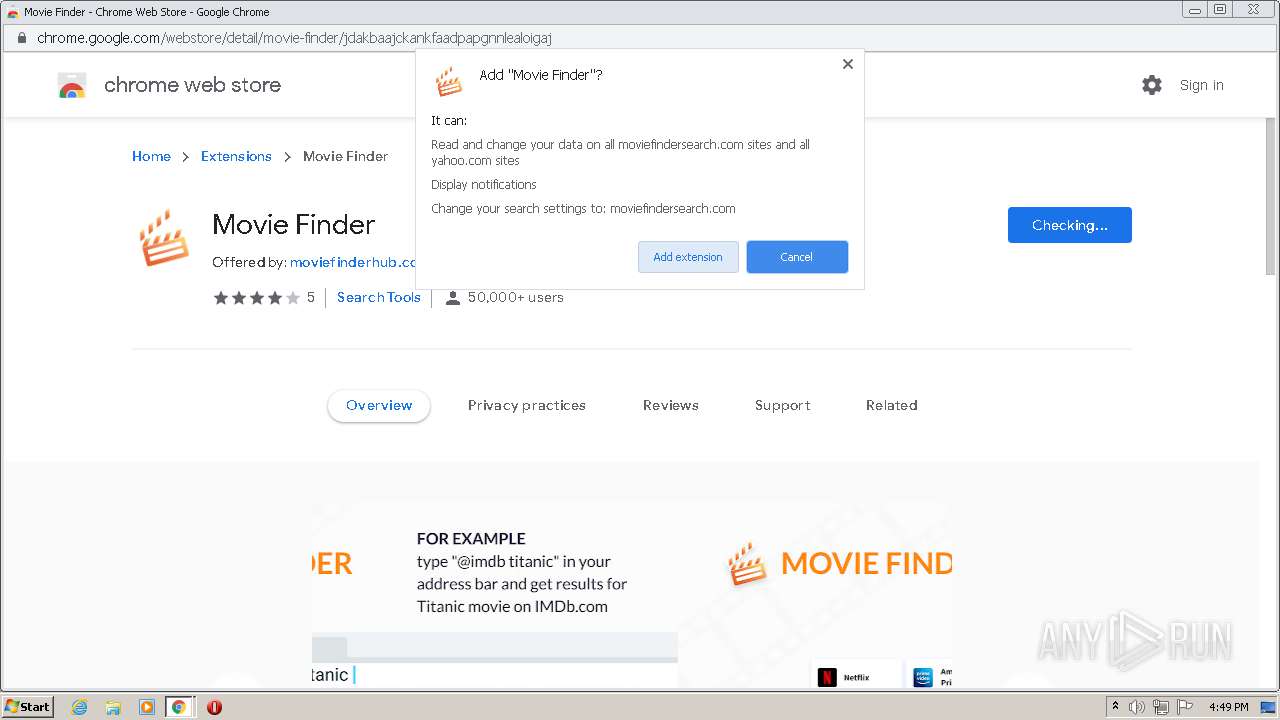Go to the Home breadcrumb
Image resolution: width=1280 pixels, height=720 pixels.
coord(151,156)
